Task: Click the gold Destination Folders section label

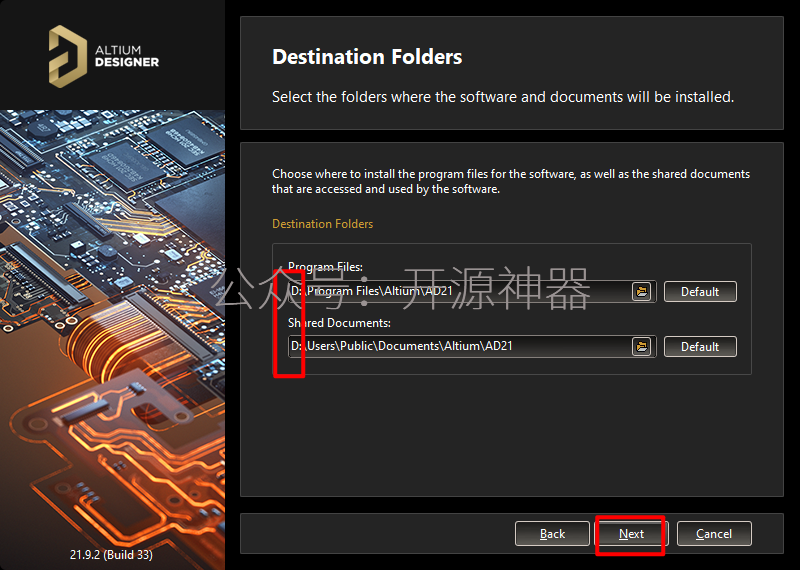Action: coord(322,224)
